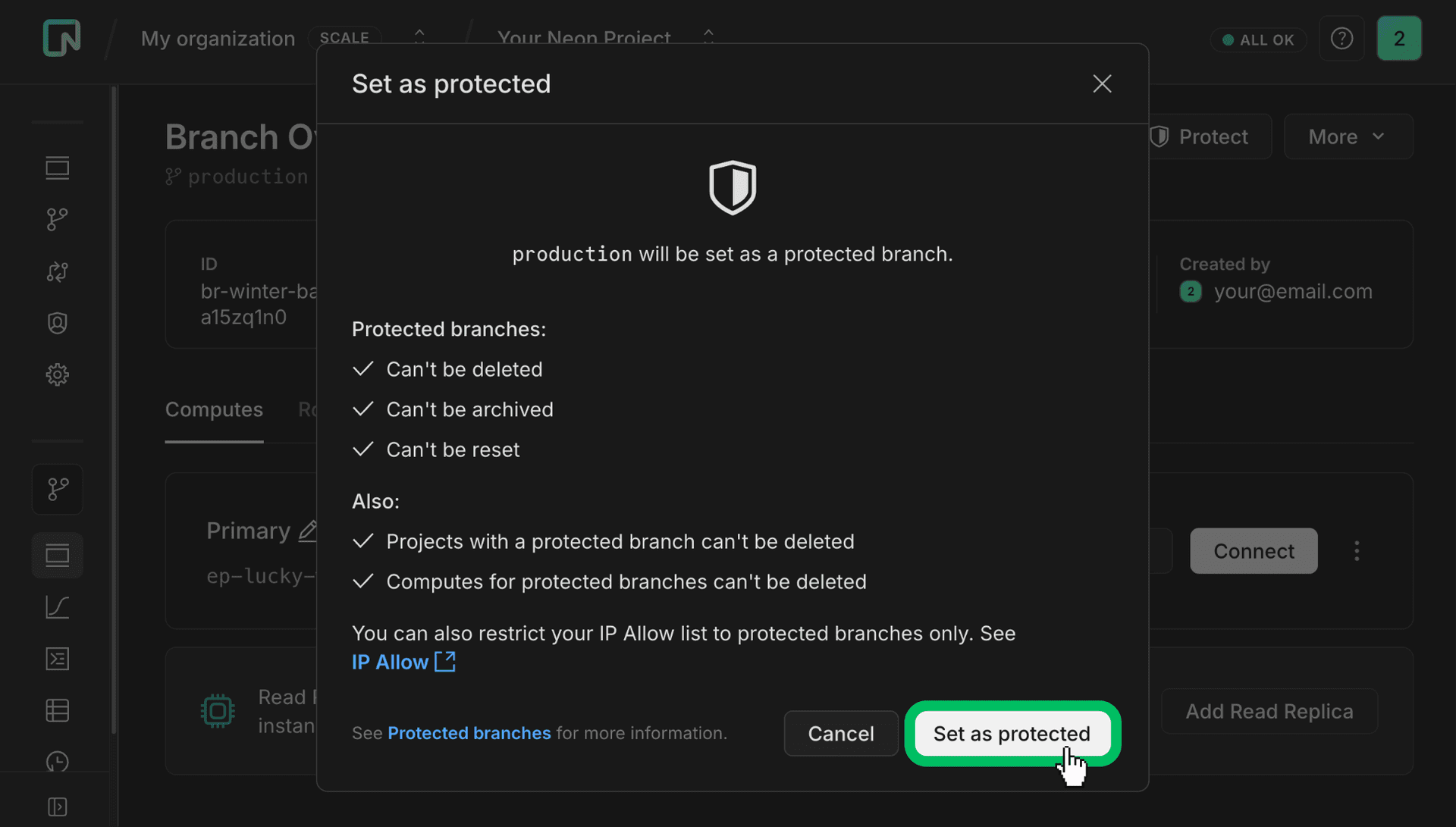Open the Tables icon in the sidebar
Image resolution: width=1456 pixels, height=827 pixels.
pyautogui.click(x=58, y=710)
